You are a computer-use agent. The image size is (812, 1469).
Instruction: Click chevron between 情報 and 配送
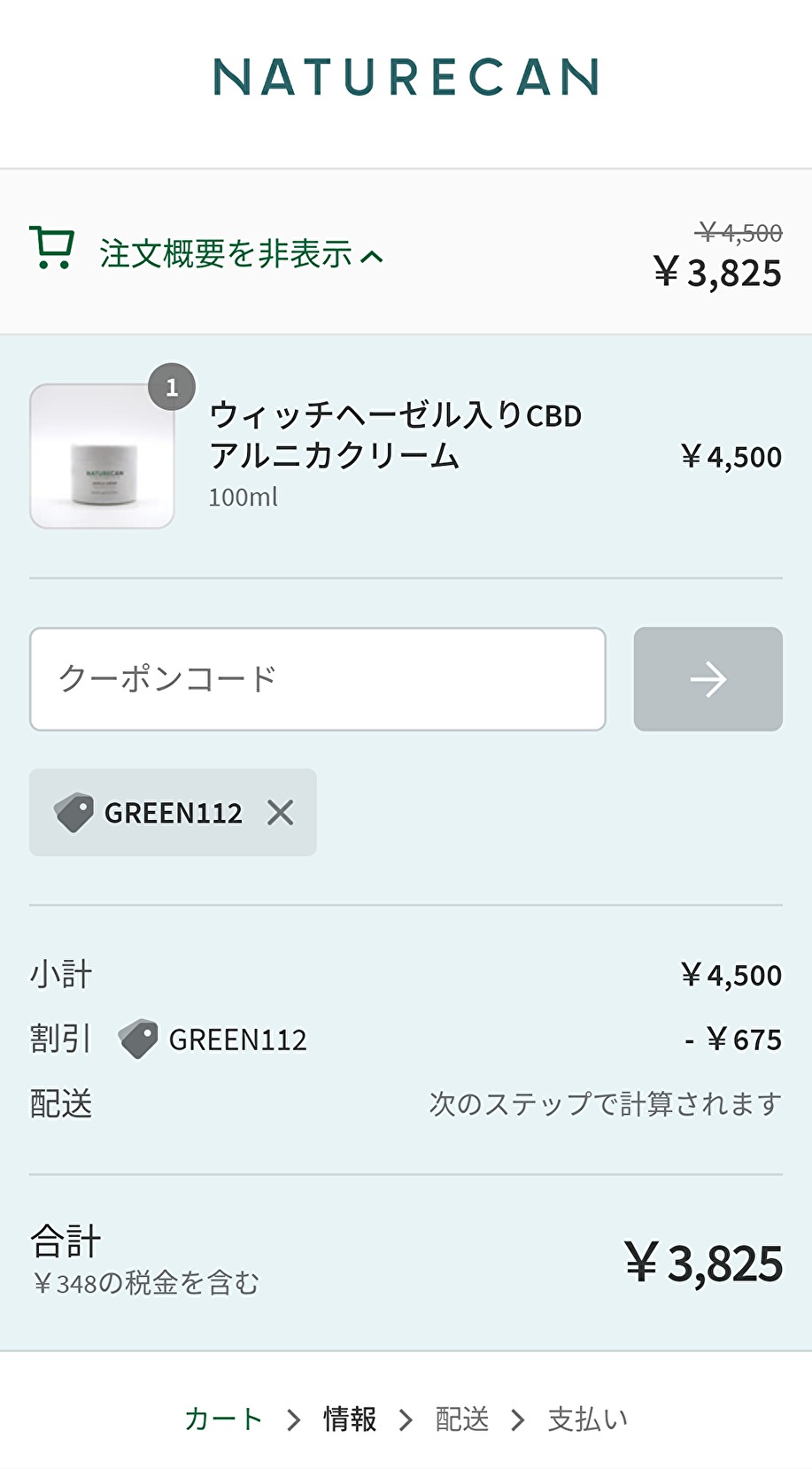pyautogui.click(x=406, y=1420)
